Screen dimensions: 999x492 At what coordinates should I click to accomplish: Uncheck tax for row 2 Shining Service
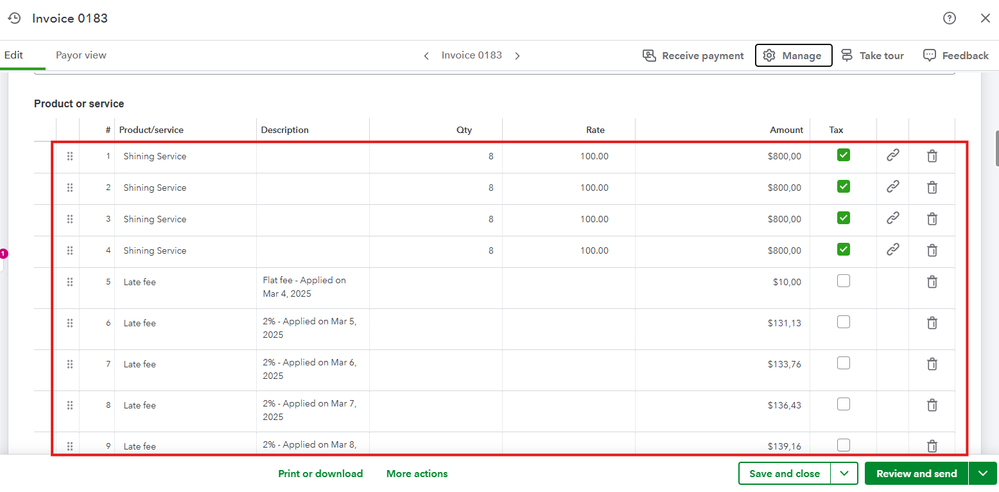pyautogui.click(x=844, y=186)
